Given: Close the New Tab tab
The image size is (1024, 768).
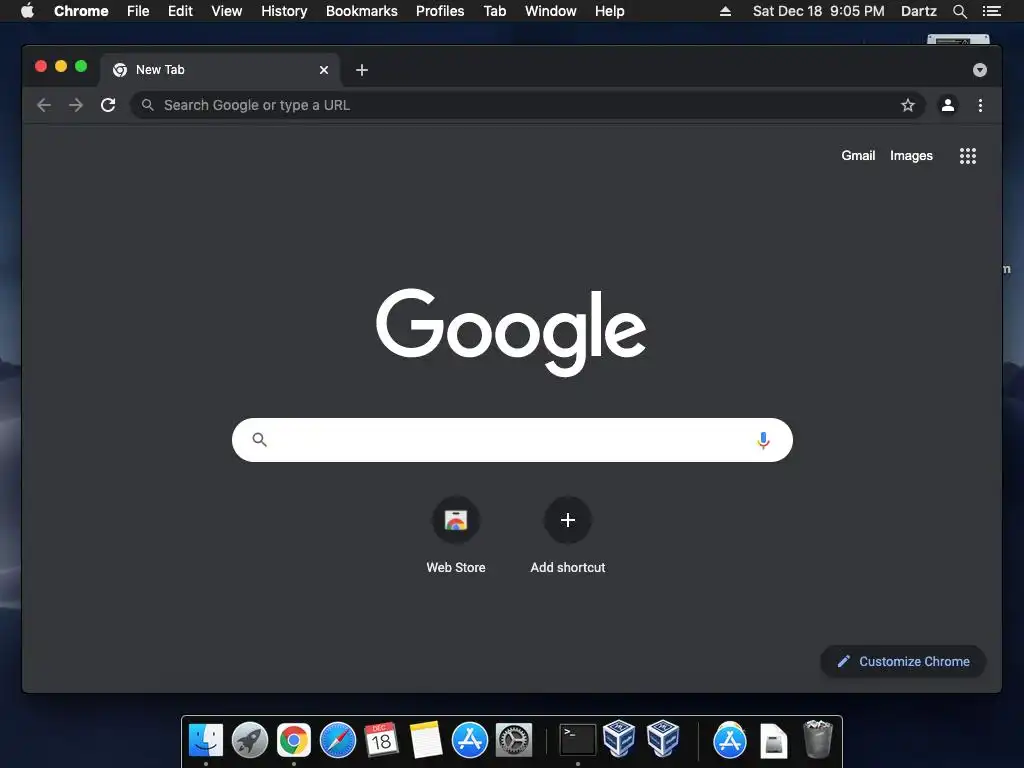Looking at the screenshot, I should [324, 70].
